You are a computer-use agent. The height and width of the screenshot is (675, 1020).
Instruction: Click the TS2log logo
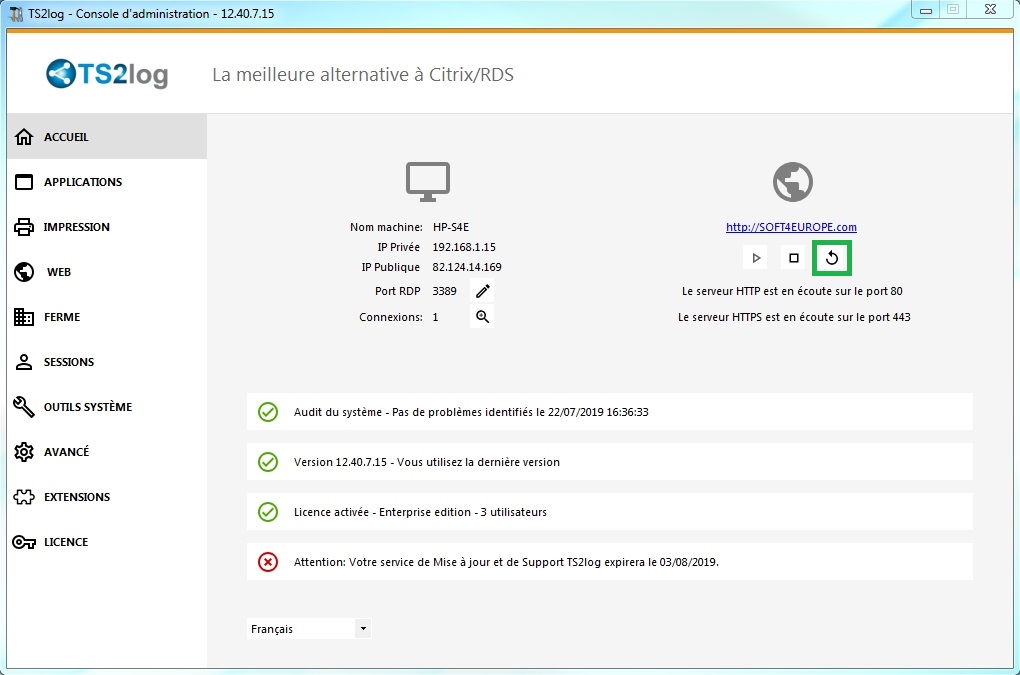pos(107,74)
